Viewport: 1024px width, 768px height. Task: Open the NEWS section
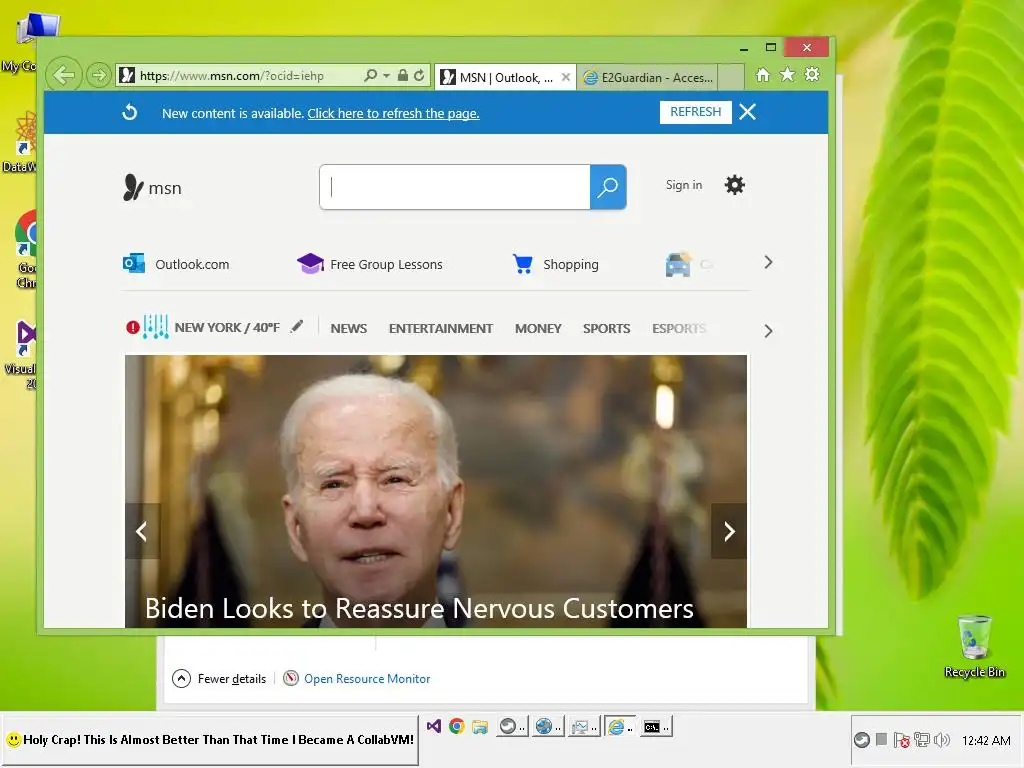349,328
